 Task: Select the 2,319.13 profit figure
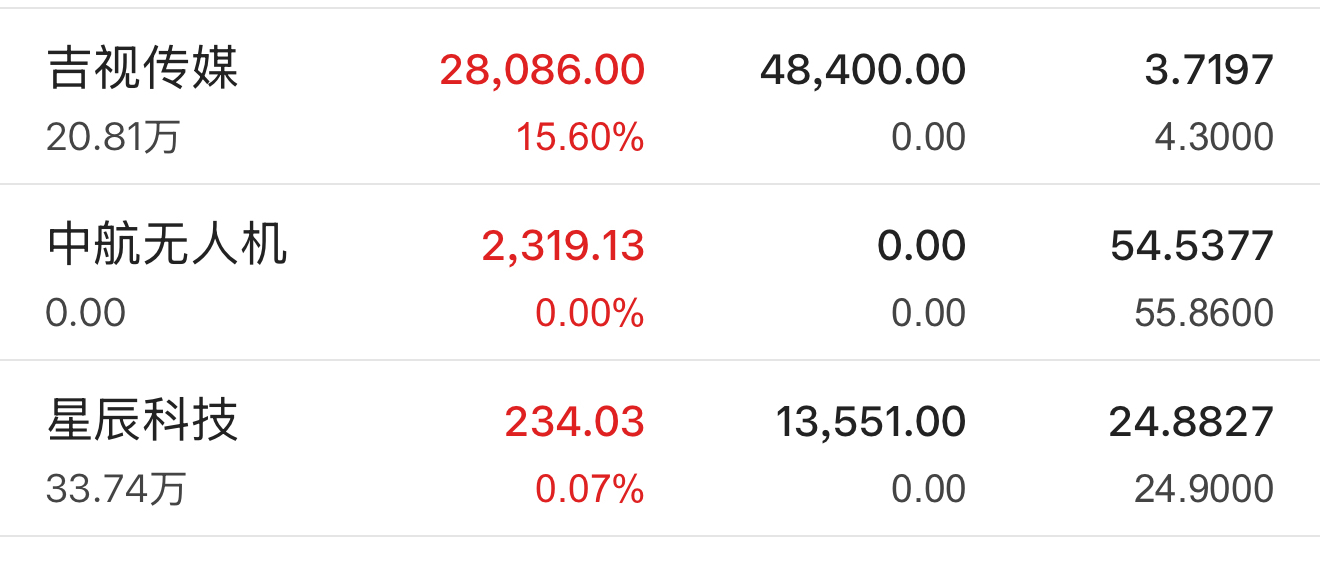pyautogui.click(x=563, y=247)
